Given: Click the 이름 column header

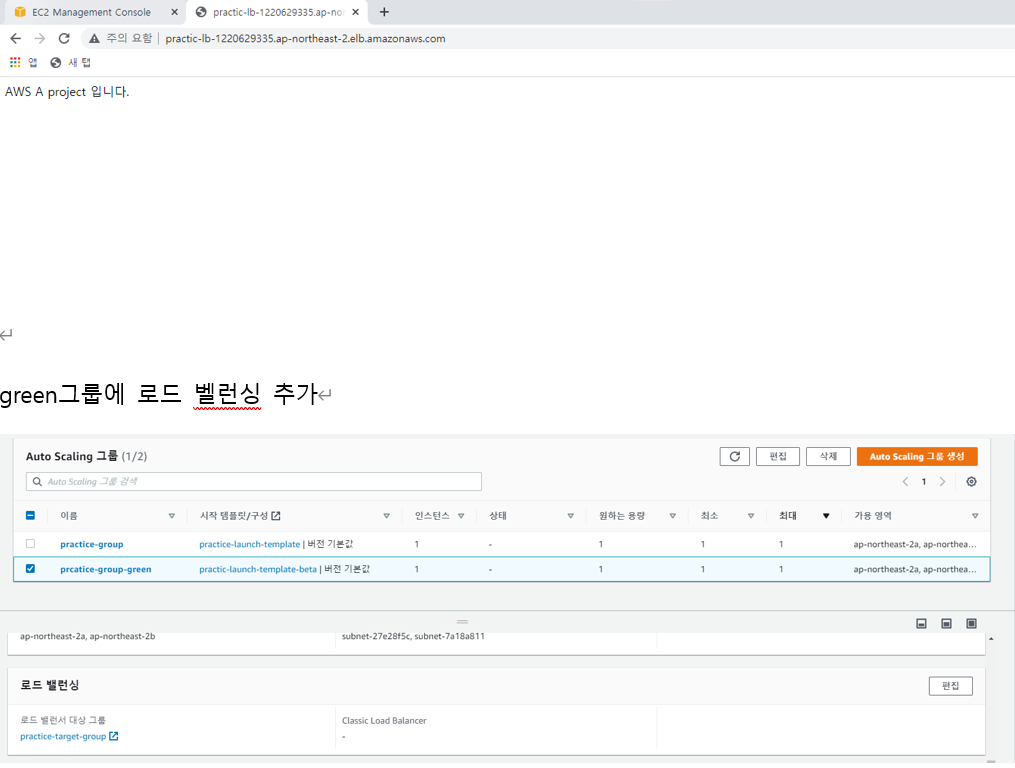Looking at the screenshot, I should coord(69,516).
